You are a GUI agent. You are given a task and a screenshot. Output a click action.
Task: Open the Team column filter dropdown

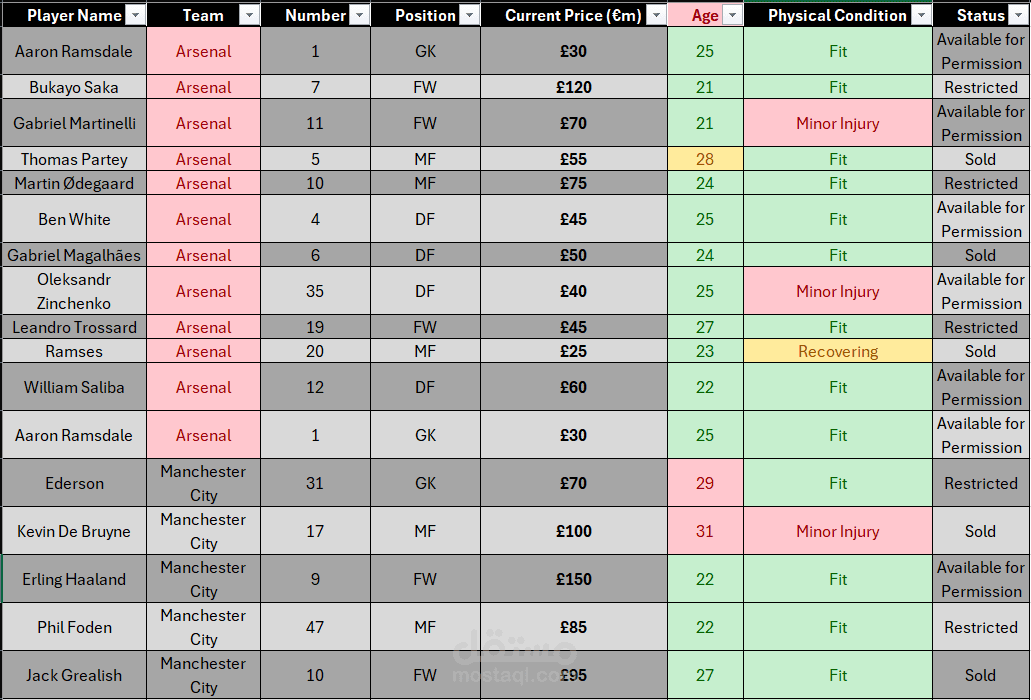[249, 15]
